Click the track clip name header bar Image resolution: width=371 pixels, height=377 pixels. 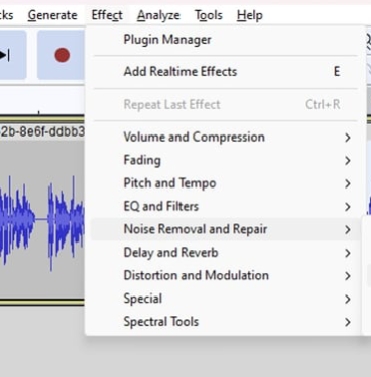[x=42, y=132]
